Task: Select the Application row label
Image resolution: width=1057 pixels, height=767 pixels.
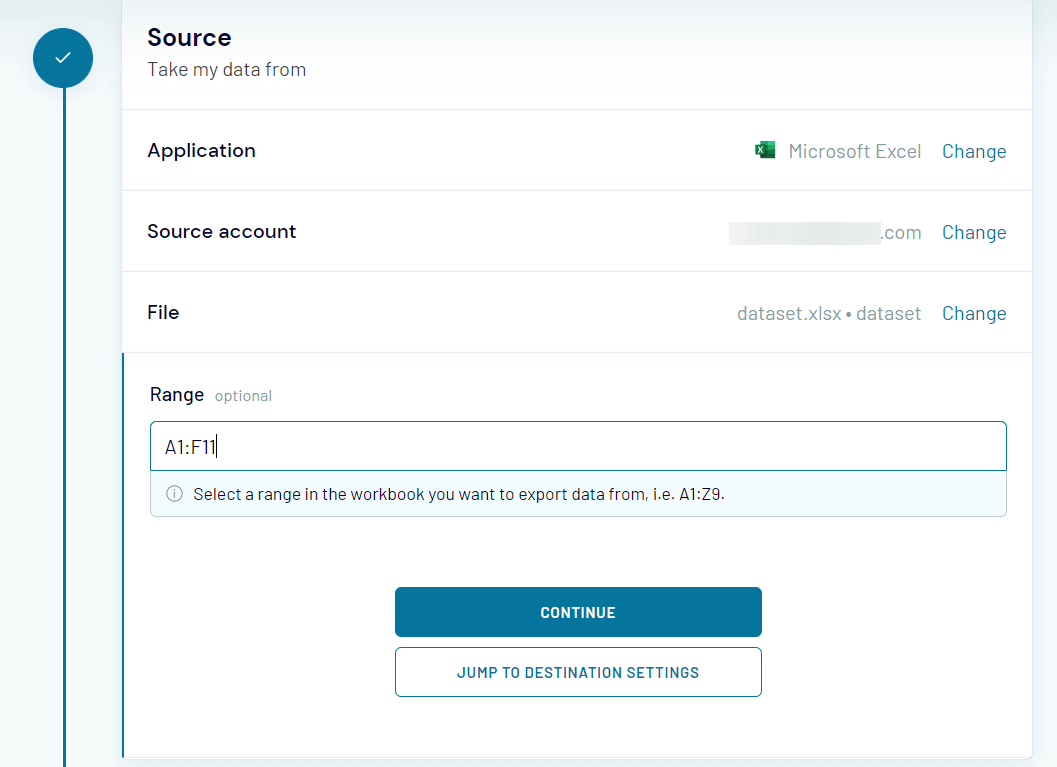Action: [201, 151]
